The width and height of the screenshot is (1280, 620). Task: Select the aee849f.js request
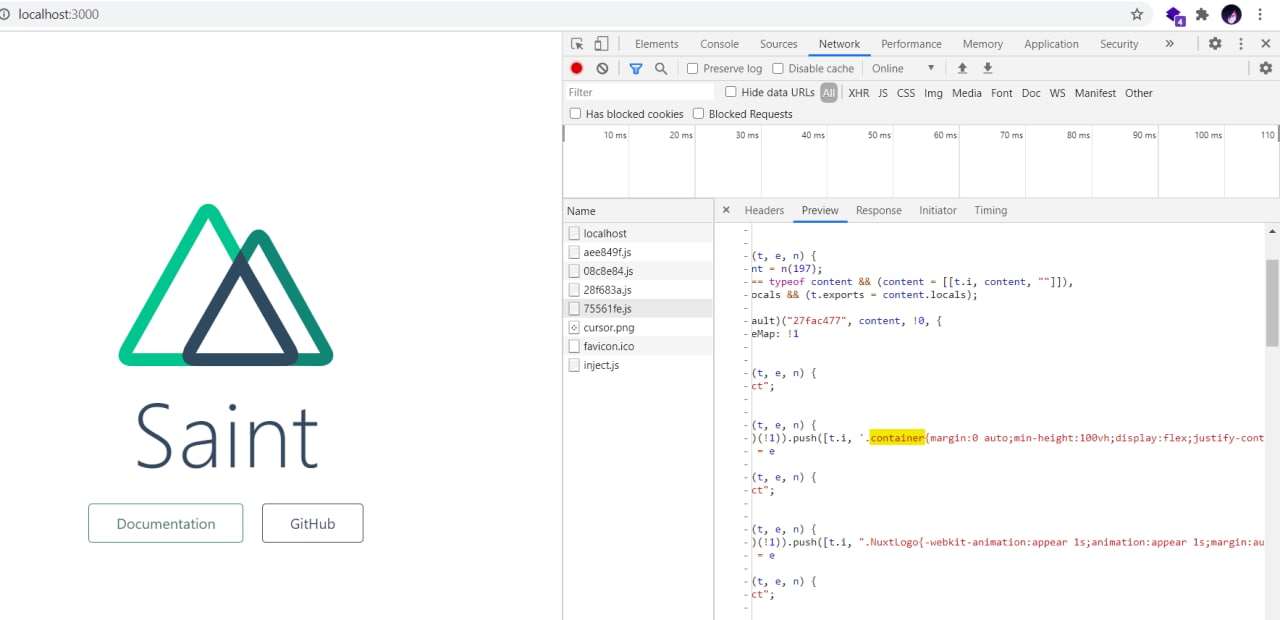tap(638, 252)
